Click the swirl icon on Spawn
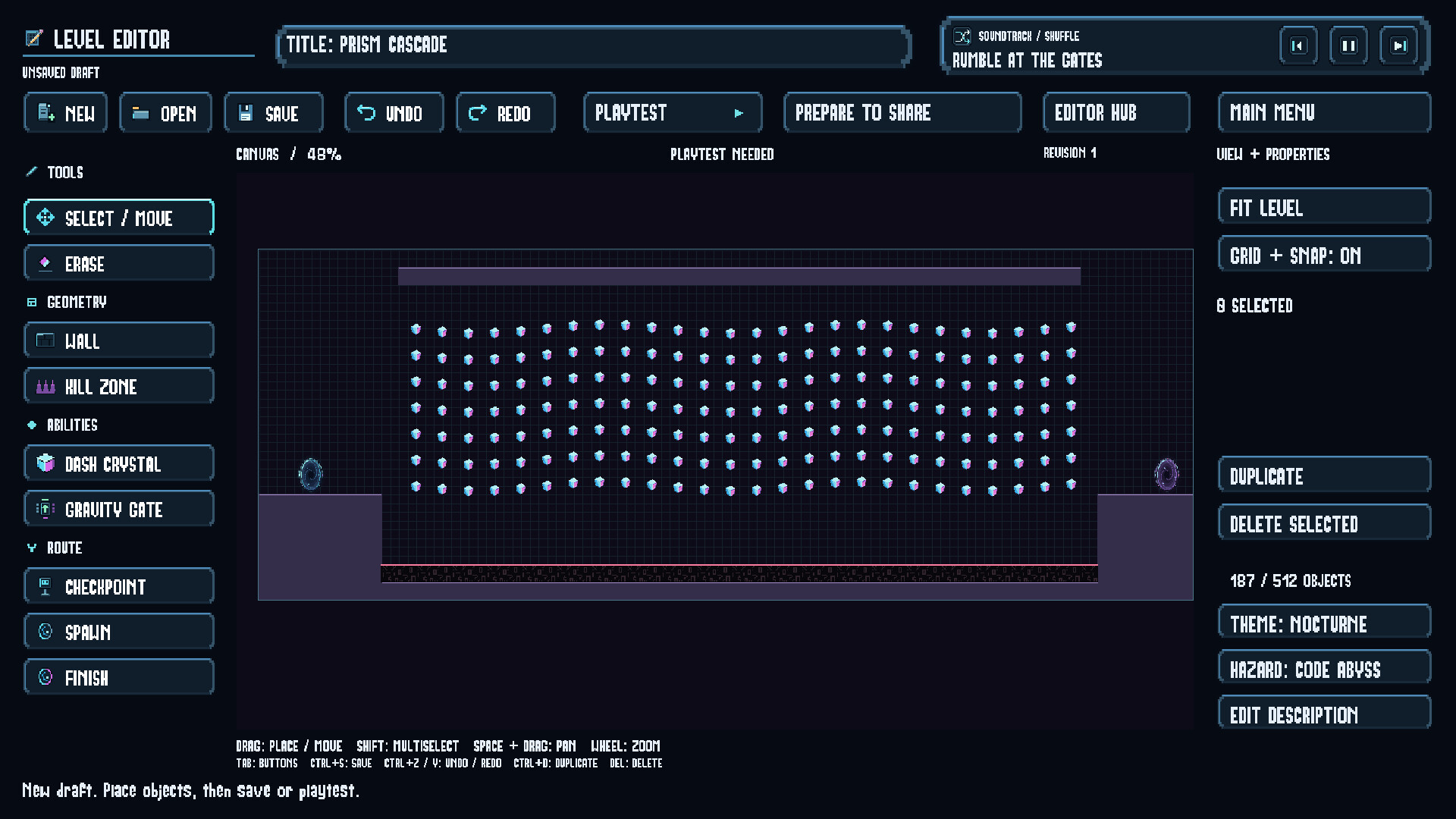Viewport: 1456px width, 819px height. (x=45, y=631)
